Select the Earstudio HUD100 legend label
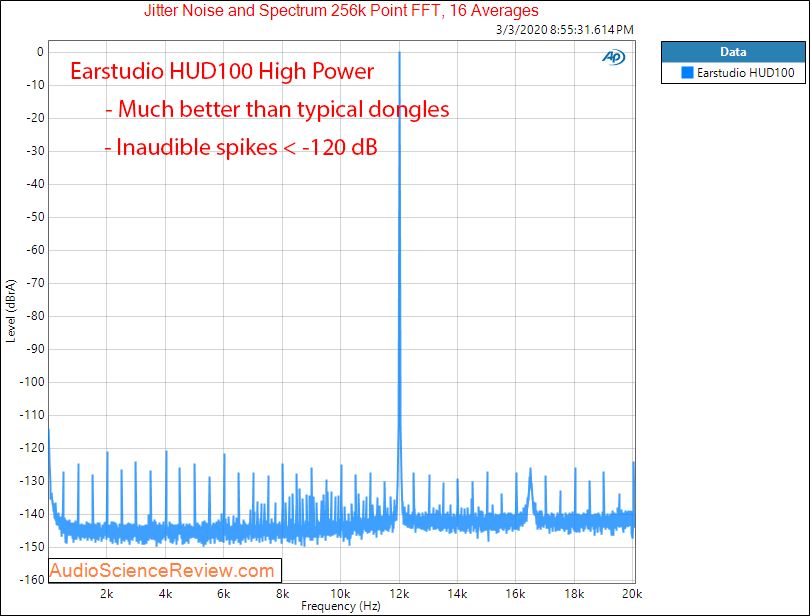810x616 pixels. pos(745,73)
